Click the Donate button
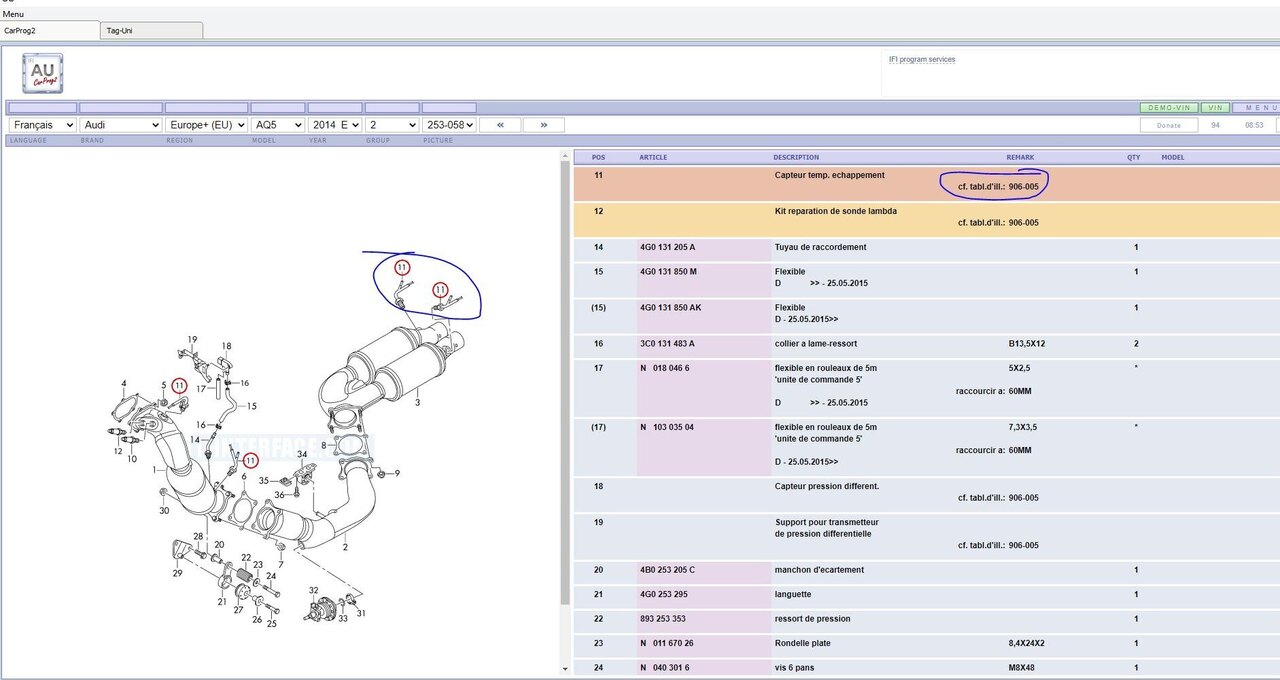Image resolution: width=1280 pixels, height=680 pixels. point(1169,125)
